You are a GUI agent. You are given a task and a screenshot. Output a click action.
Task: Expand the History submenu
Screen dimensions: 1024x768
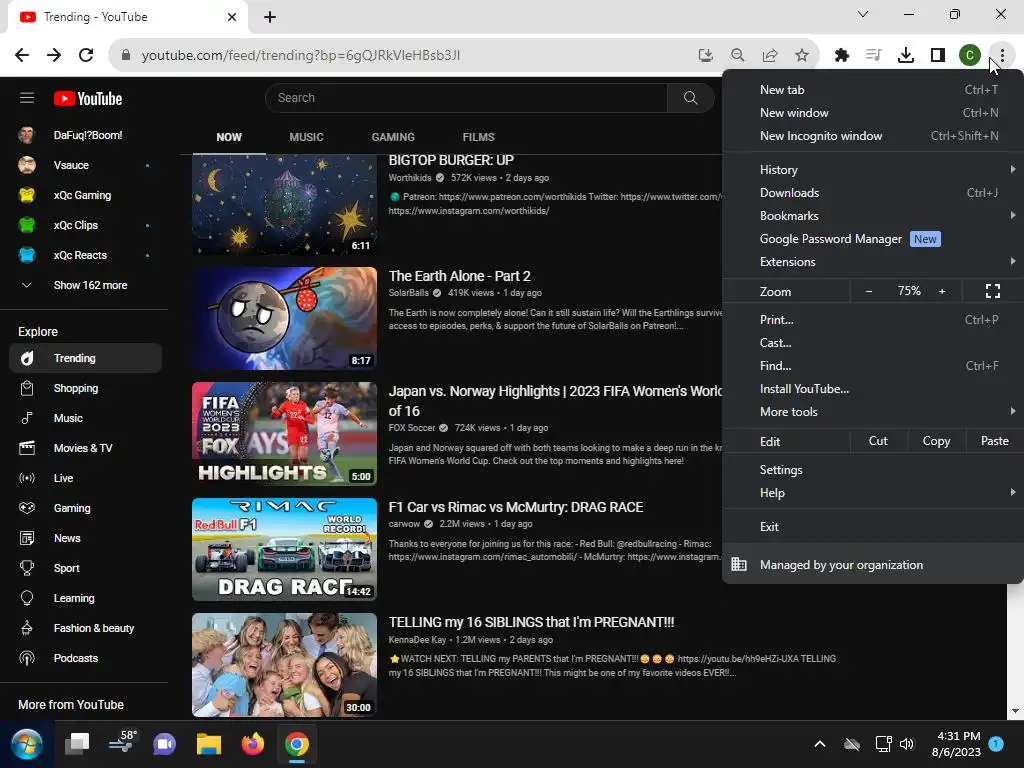(x=873, y=170)
